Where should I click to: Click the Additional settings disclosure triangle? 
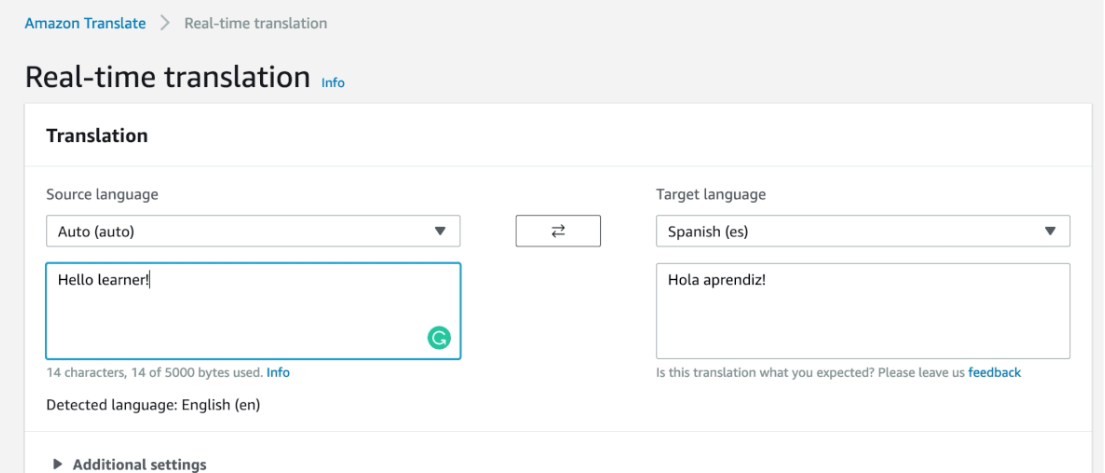(x=56, y=464)
